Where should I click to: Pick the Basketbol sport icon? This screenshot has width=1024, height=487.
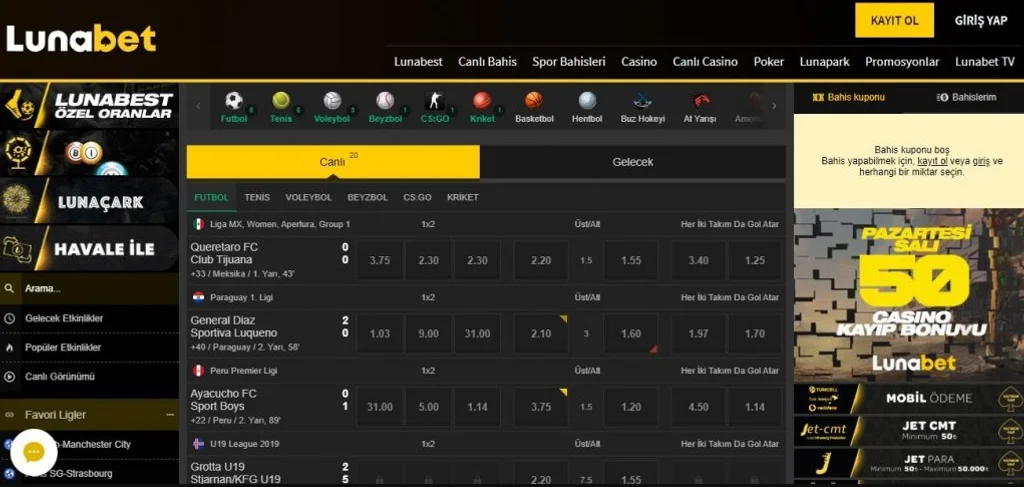click(534, 101)
